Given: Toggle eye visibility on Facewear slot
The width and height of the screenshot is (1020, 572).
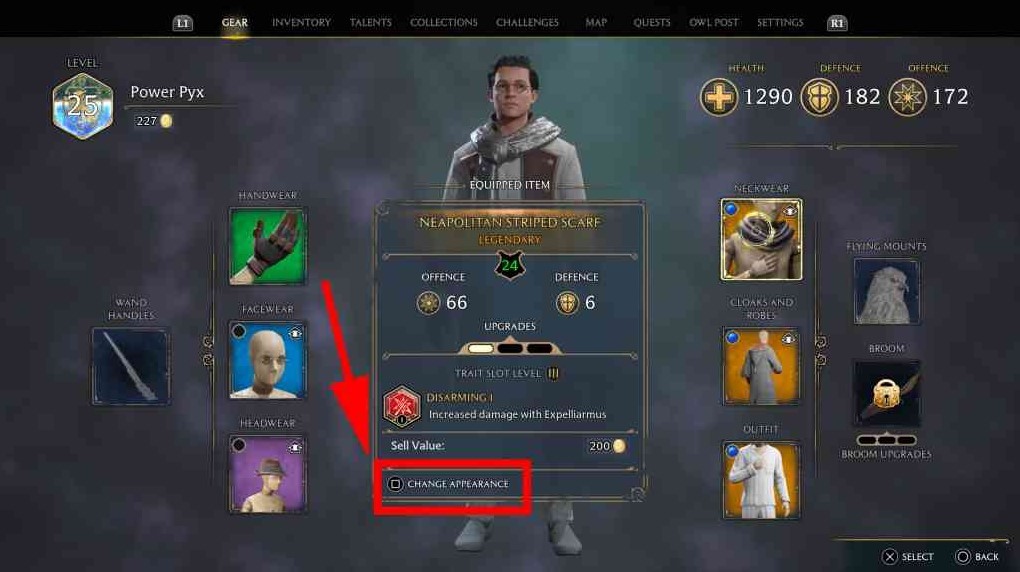Looking at the screenshot, I should [295, 333].
